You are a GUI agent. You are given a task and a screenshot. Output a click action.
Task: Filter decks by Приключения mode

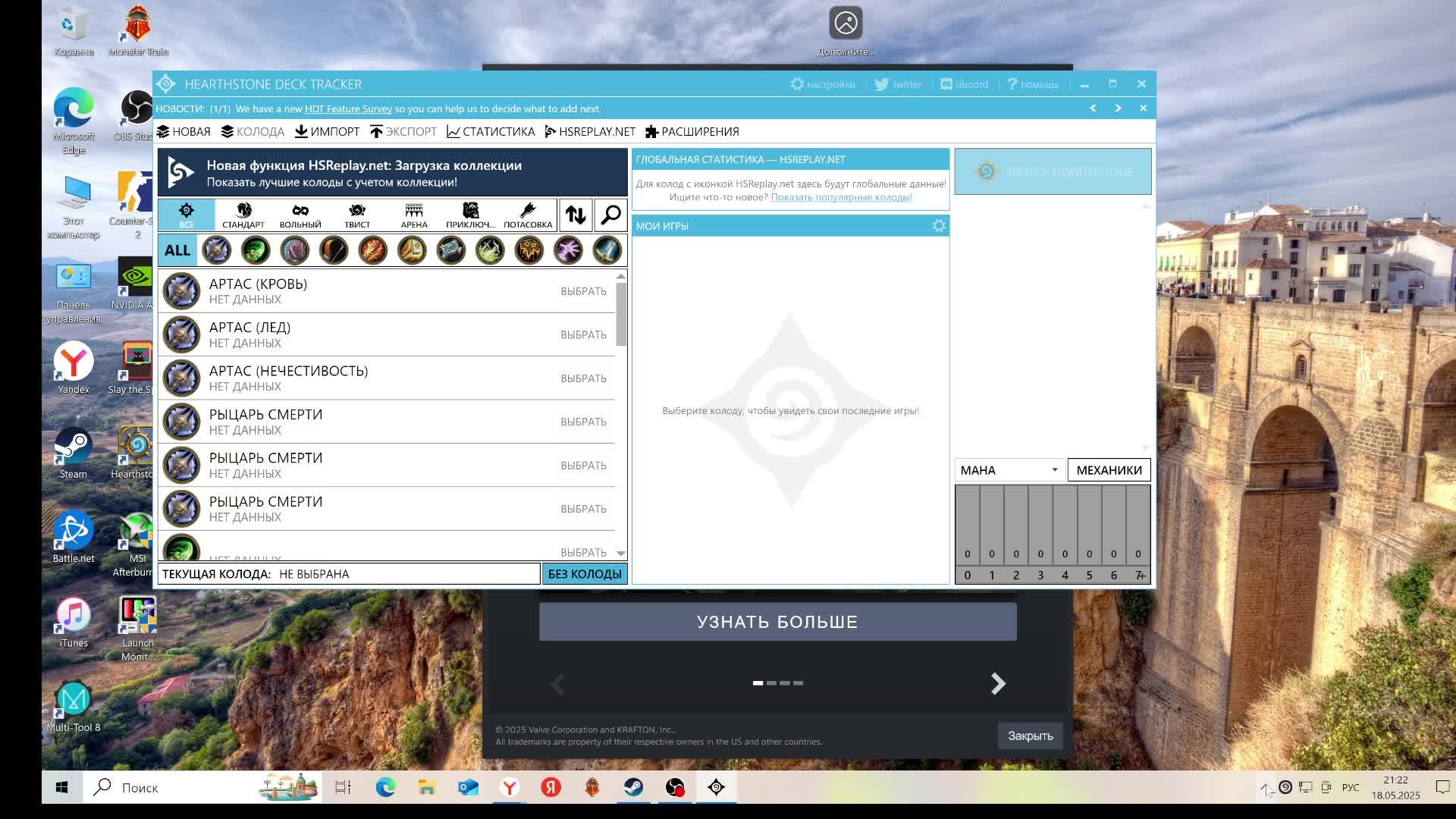pyautogui.click(x=471, y=215)
